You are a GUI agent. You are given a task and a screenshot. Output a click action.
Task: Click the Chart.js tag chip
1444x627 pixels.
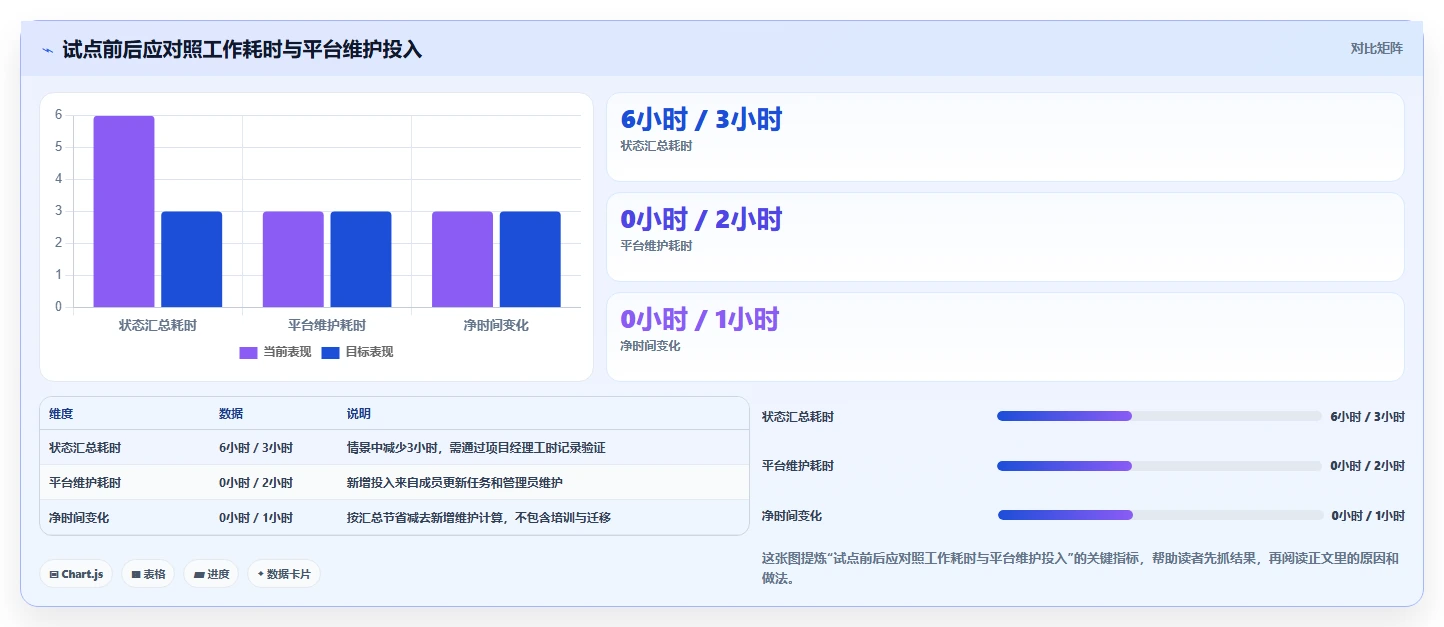(x=76, y=574)
